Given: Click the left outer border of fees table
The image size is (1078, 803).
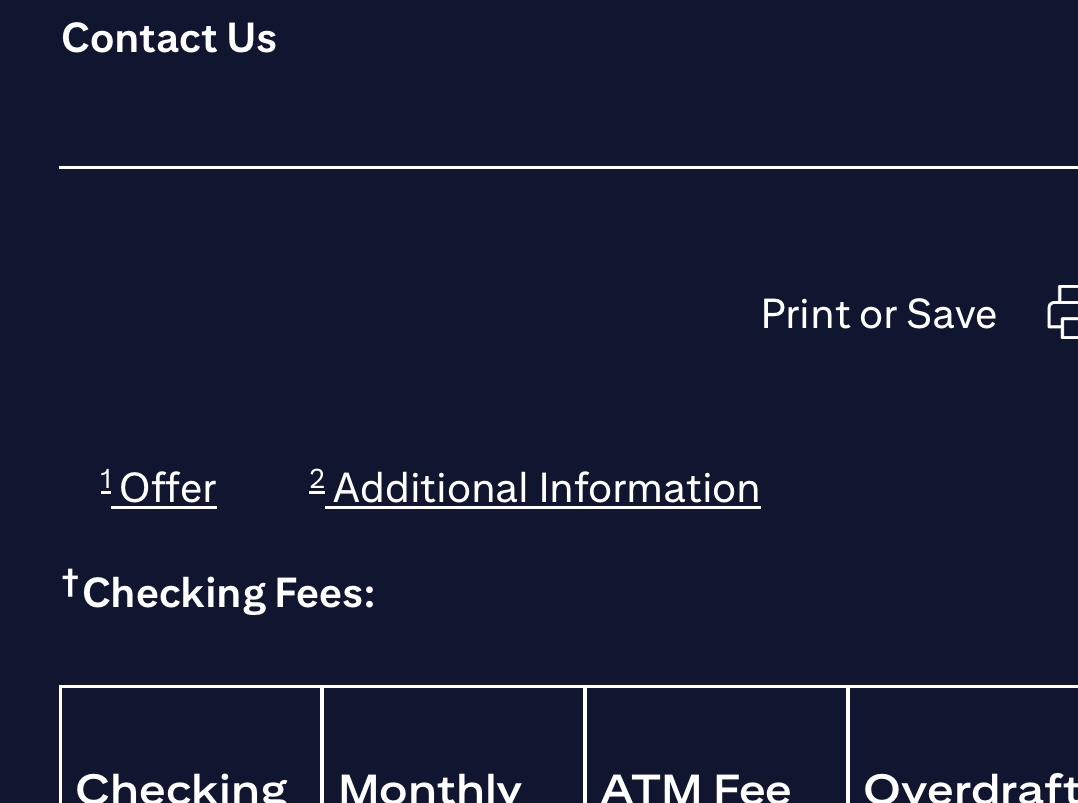Looking at the screenshot, I should pos(61,746).
